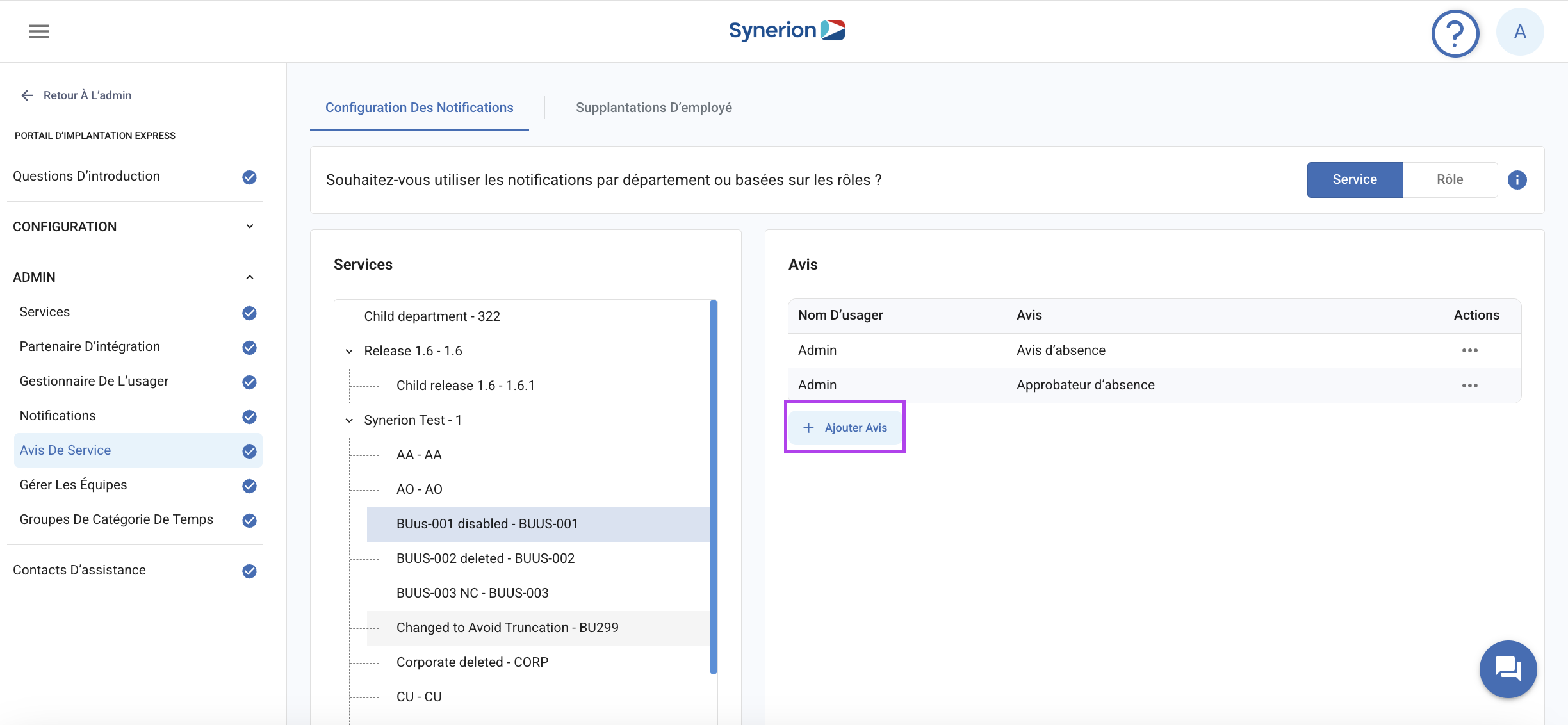Click checkmark next to Partenaire D'intégration
This screenshot has height=725, width=1568.
click(x=249, y=347)
